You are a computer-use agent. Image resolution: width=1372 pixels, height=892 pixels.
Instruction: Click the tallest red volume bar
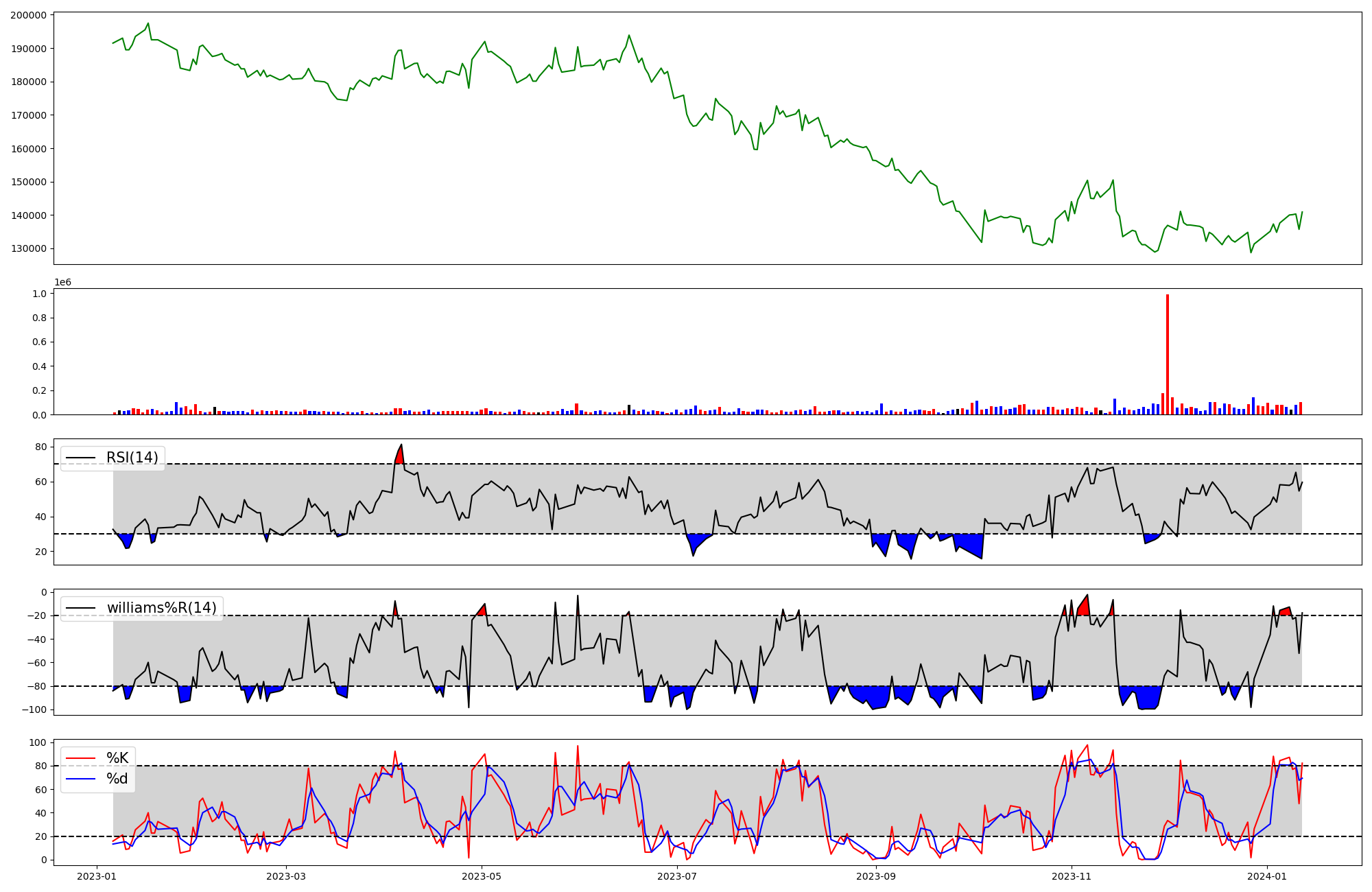click(1168, 354)
